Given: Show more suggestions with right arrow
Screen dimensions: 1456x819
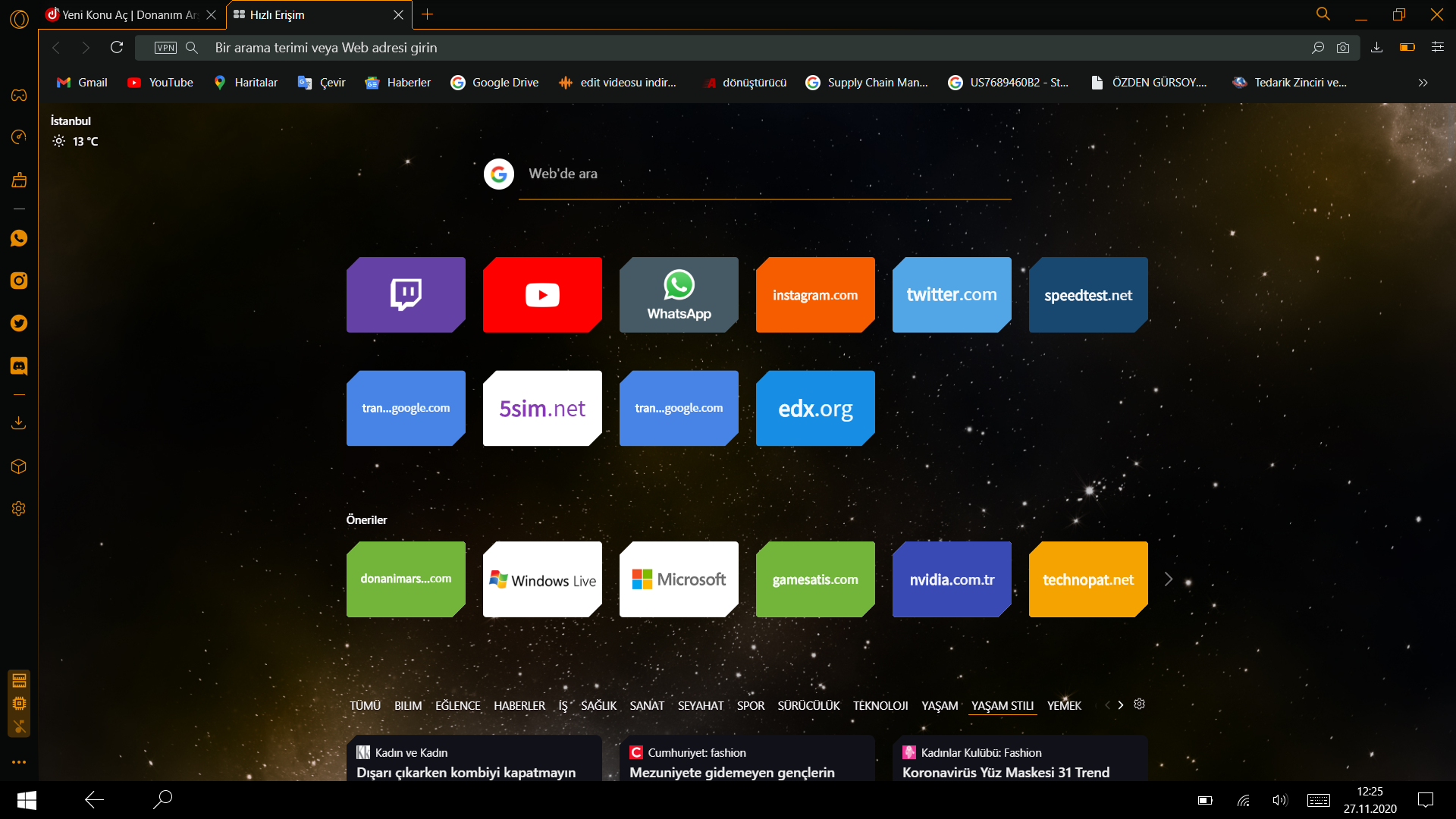Looking at the screenshot, I should (1169, 579).
